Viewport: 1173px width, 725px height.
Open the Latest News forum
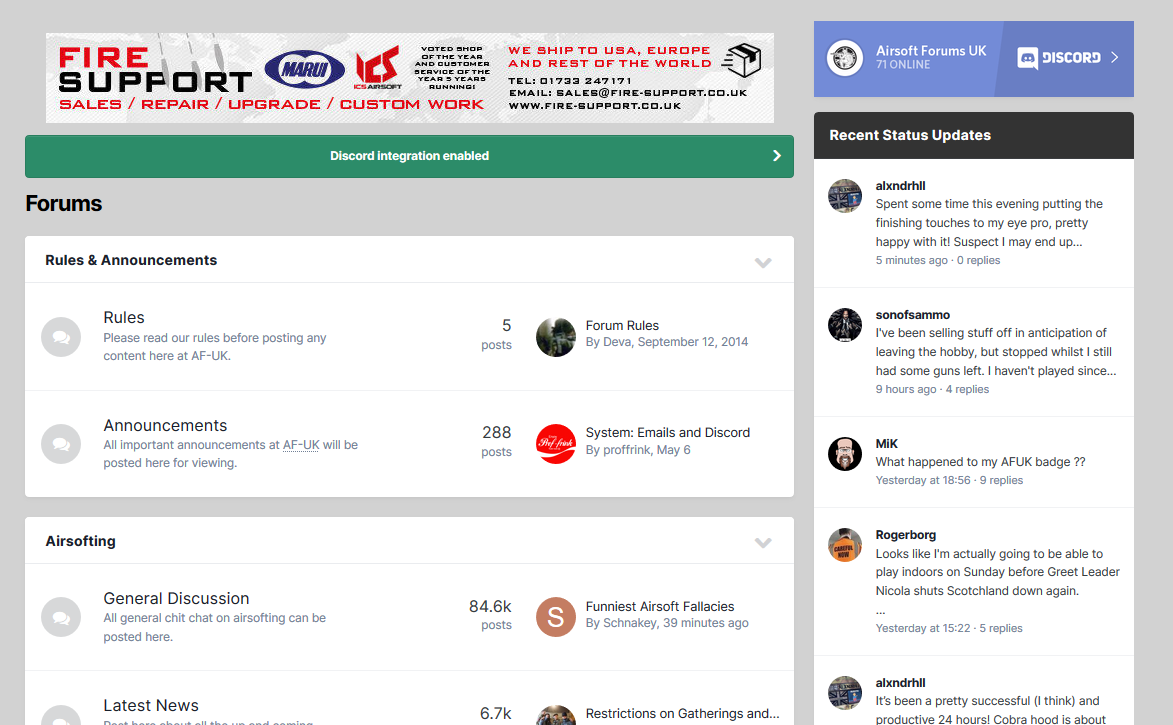151,706
